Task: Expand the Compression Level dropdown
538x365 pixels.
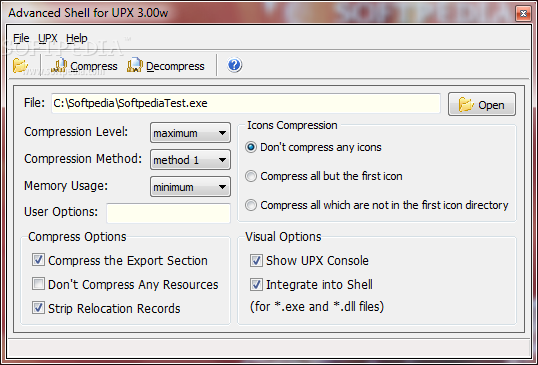Action: tap(190, 132)
